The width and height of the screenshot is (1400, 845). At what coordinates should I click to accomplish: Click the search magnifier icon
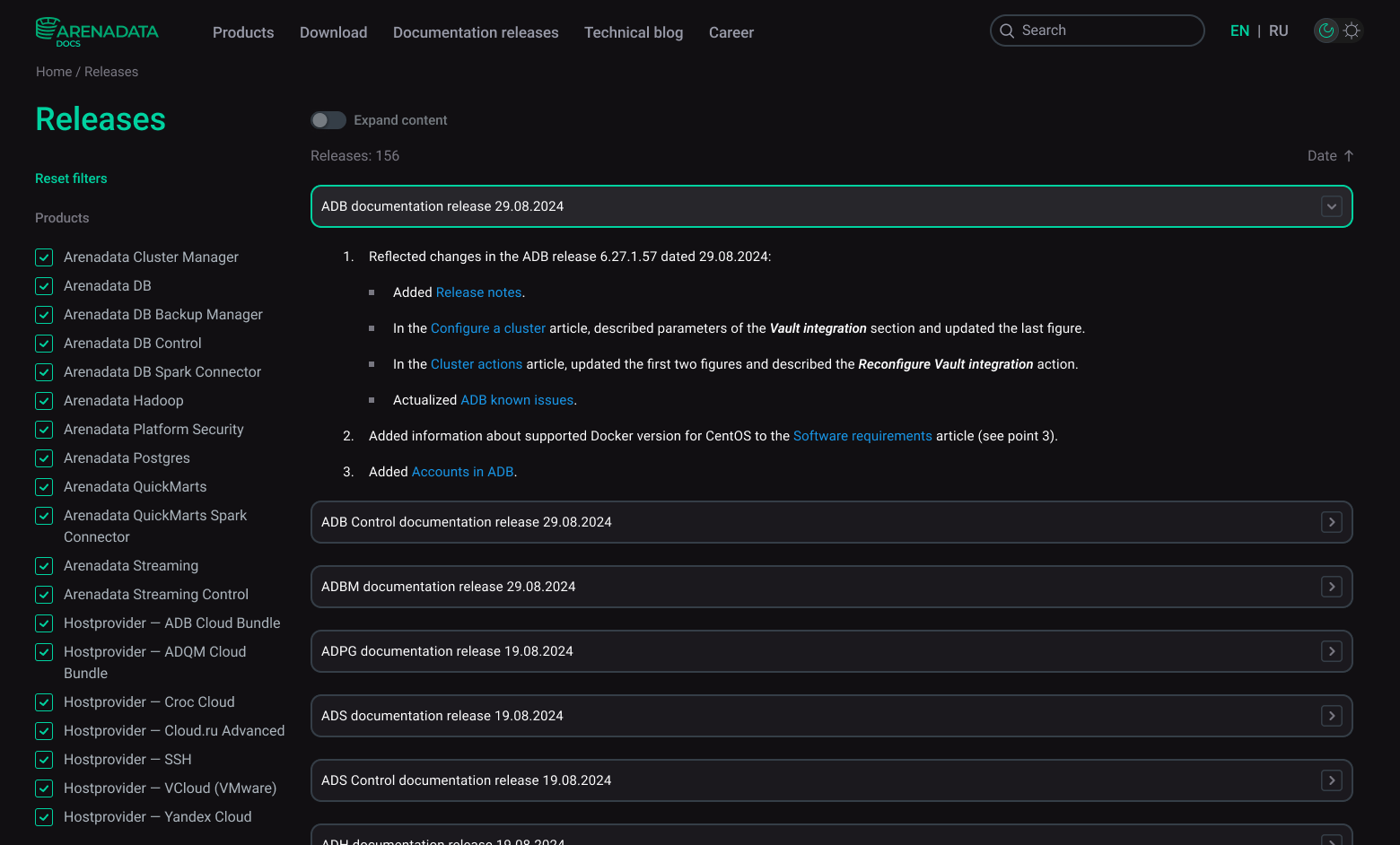[1007, 30]
